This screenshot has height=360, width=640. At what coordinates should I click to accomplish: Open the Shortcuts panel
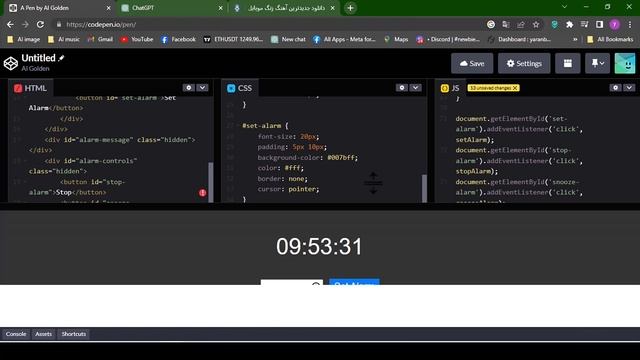pyautogui.click(x=73, y=334)
